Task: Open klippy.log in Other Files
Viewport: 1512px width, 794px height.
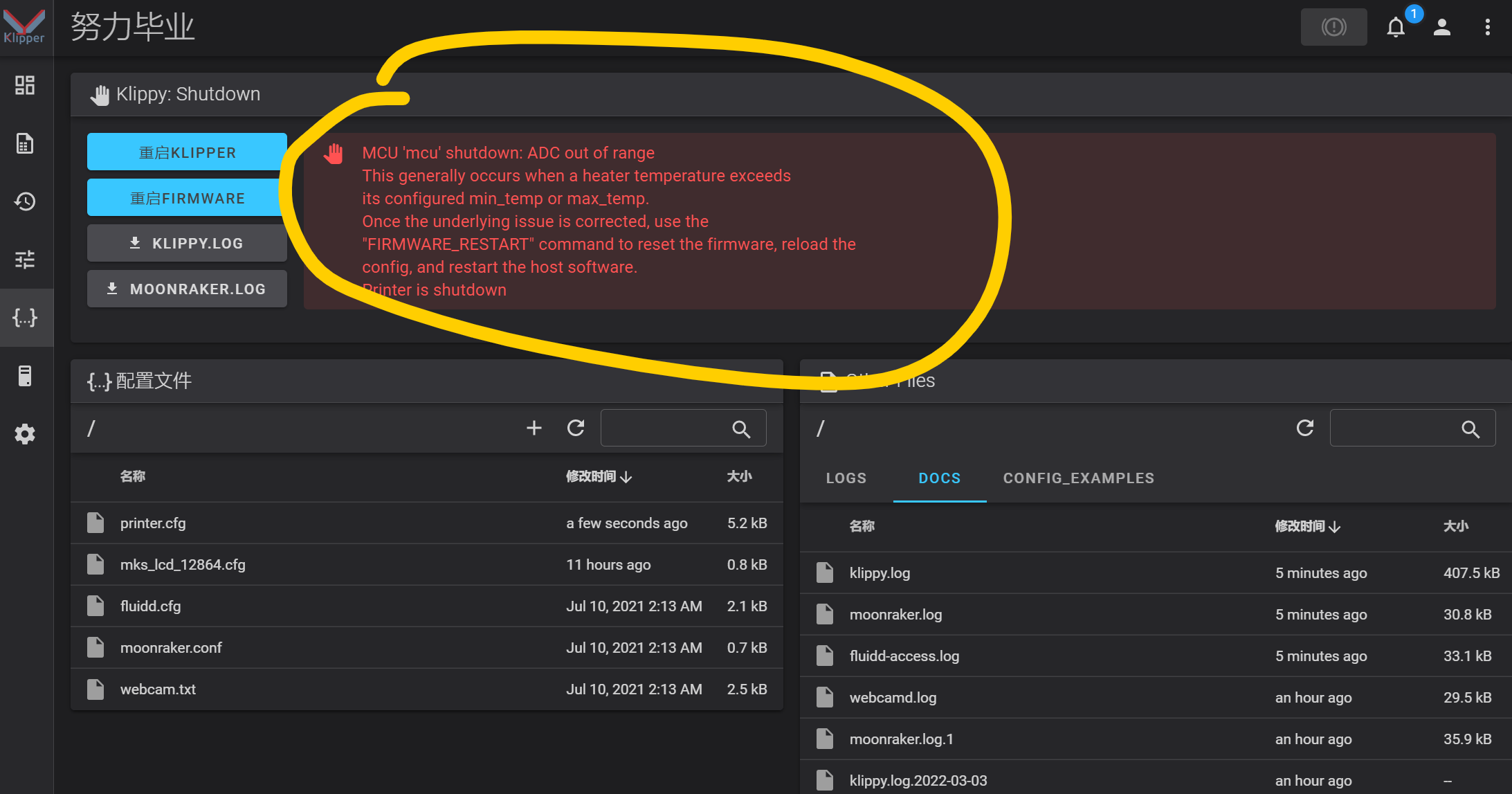Action: (x=1156, y=572)
